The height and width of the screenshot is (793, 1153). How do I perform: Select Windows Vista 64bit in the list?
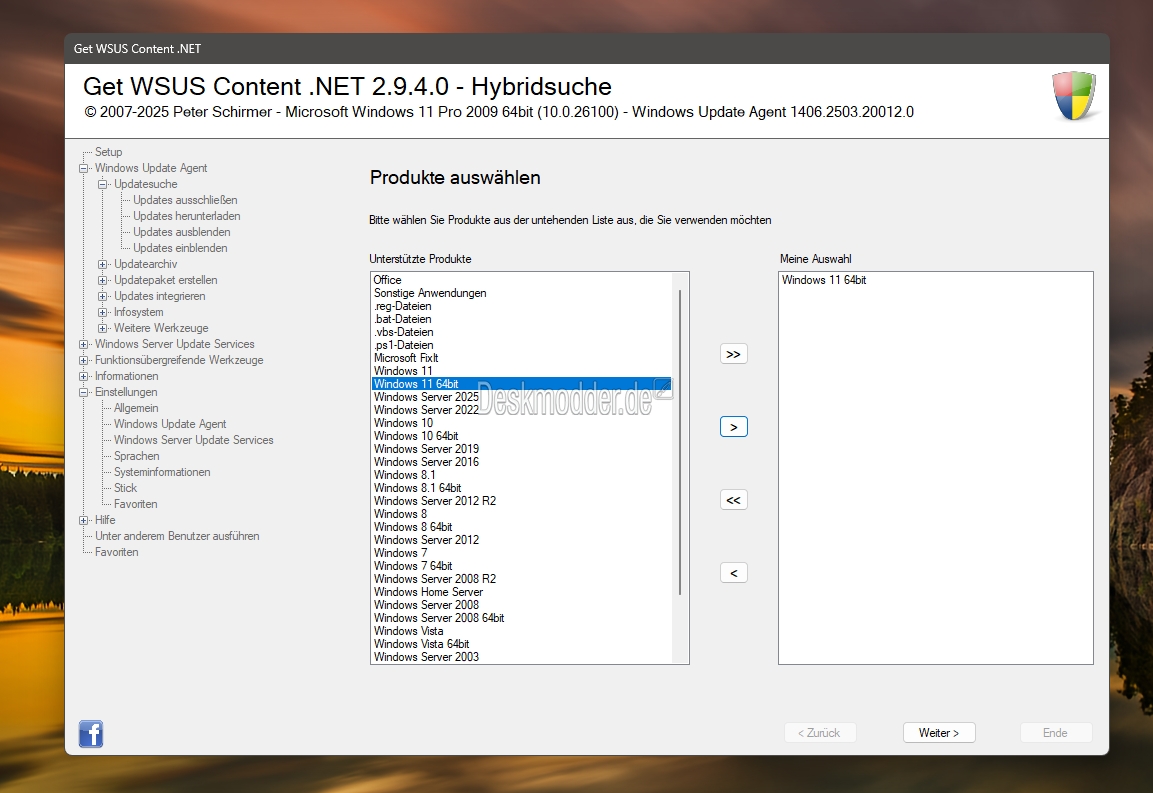tap(521, 644)
